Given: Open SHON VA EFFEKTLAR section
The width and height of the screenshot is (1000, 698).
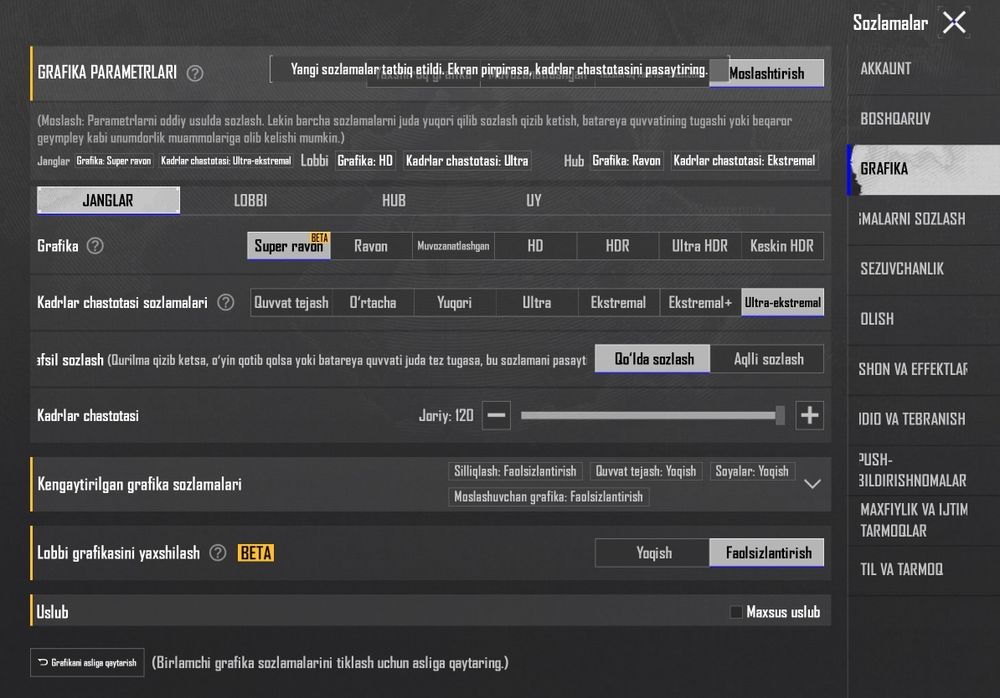Looking at the screenshot, I should coord(923,369).
